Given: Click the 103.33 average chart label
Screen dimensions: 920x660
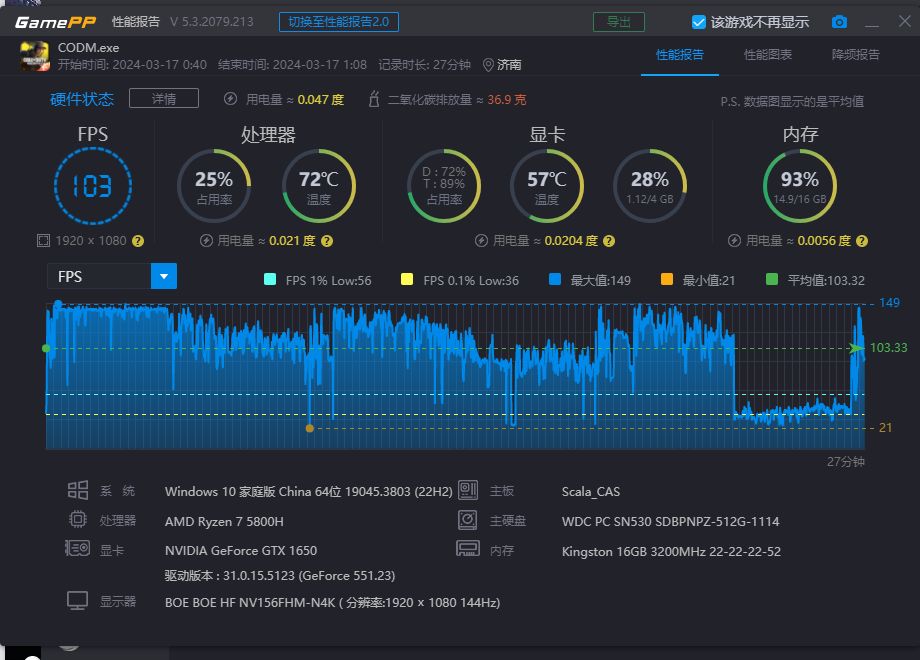Looking at the screenshot, I should 888,348.
